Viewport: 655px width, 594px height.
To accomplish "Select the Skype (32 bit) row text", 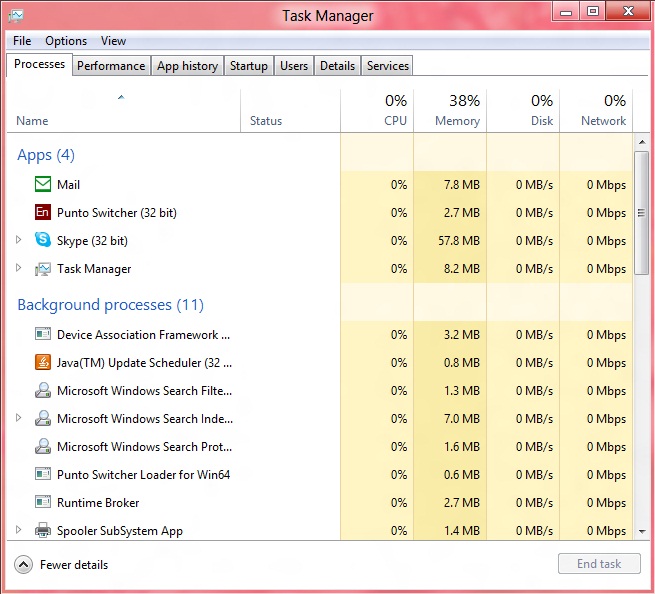I will (92, 241).
